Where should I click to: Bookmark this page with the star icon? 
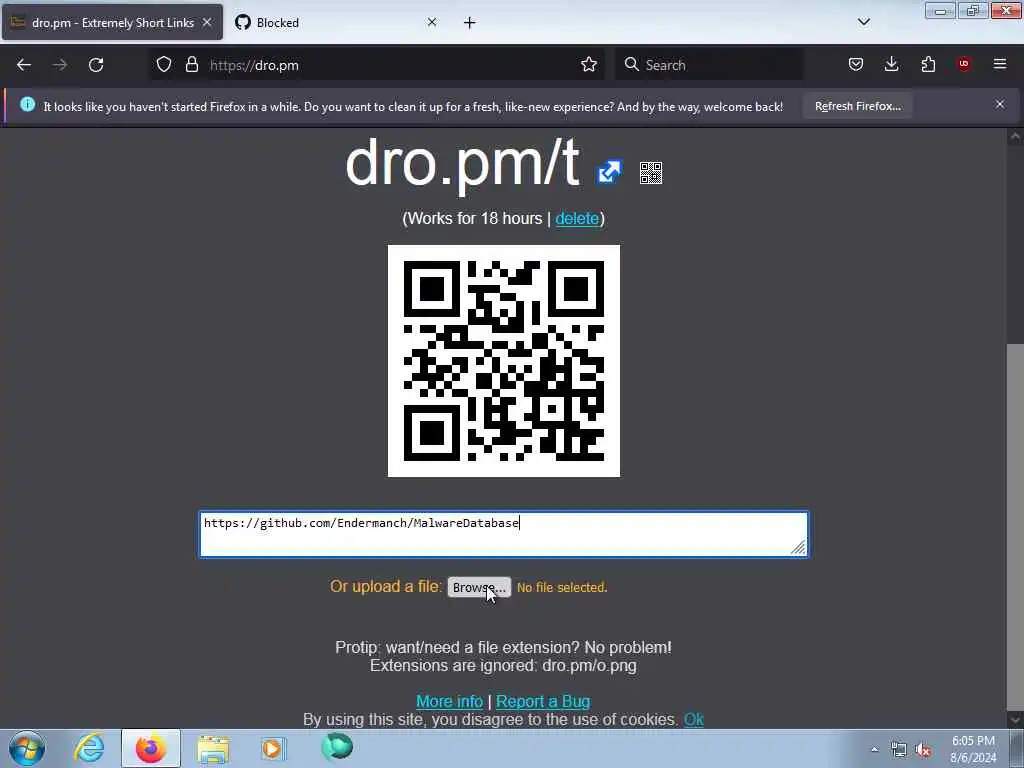(588, 64)
